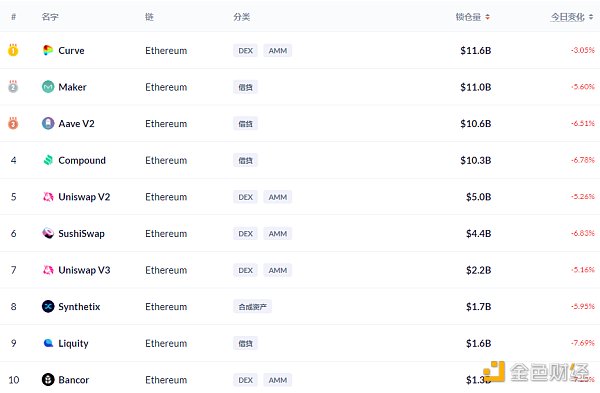Select the AMM tag in SushiSwap row

pos(278,233)
